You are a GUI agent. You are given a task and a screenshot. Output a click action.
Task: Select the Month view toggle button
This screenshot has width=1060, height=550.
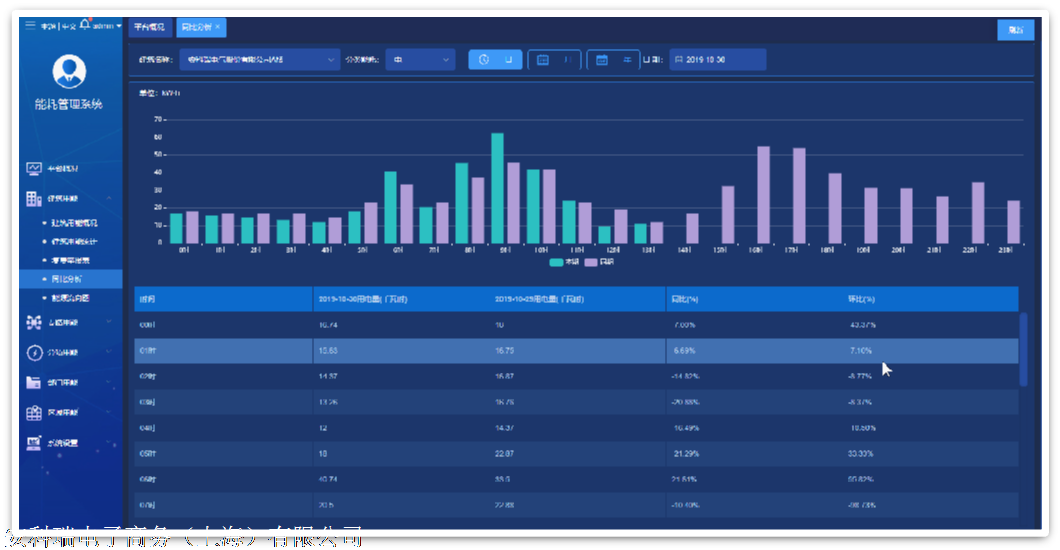pyautogui.click(x=554, y=59)
